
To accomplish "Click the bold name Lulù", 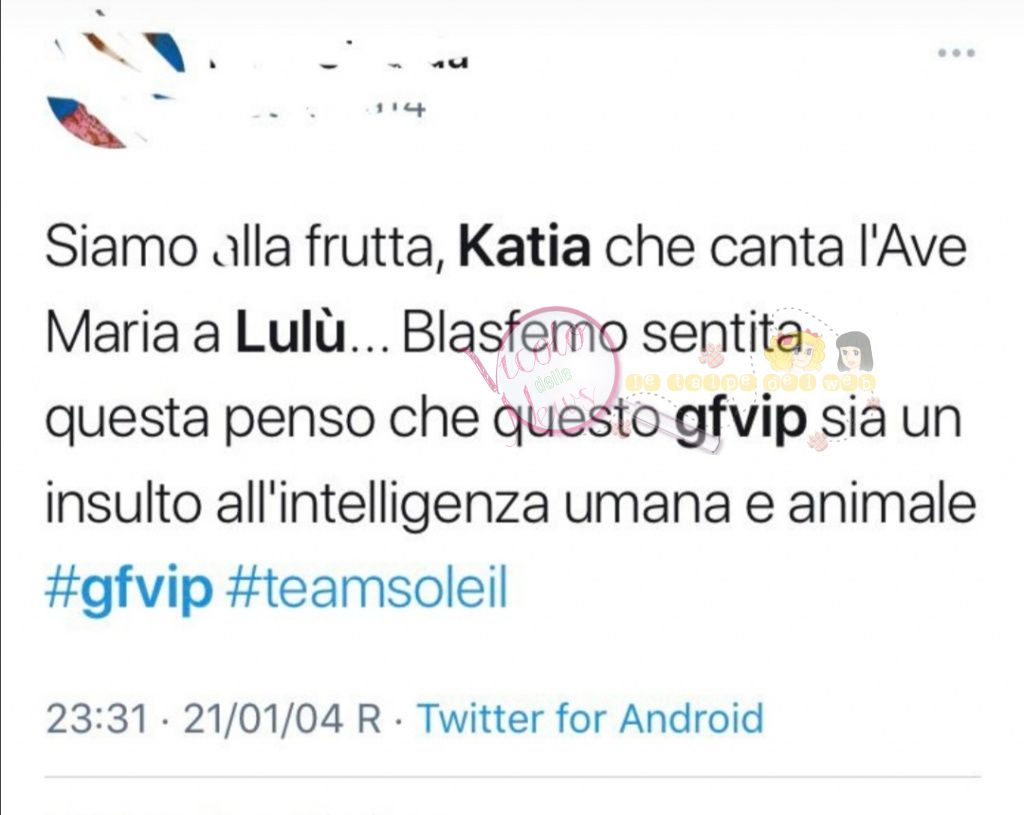I will click(290, 333).
